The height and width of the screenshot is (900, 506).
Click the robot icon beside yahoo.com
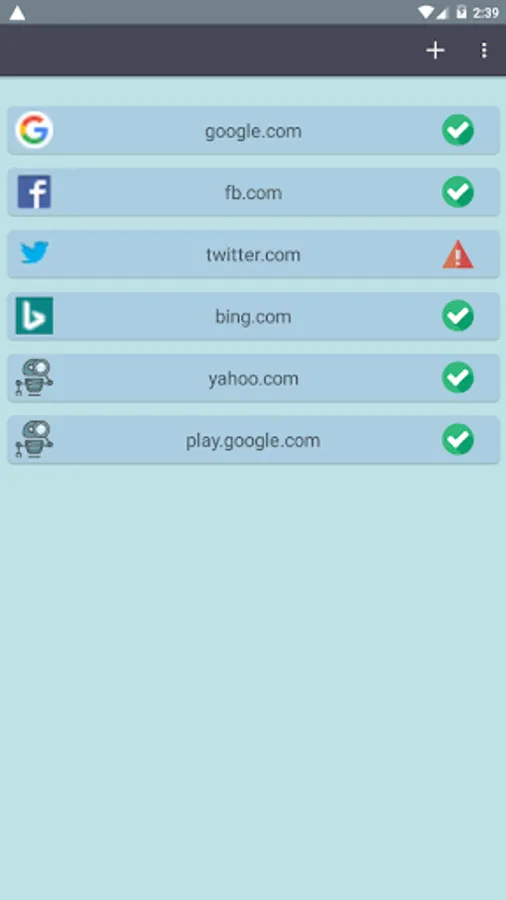(34, 378)
